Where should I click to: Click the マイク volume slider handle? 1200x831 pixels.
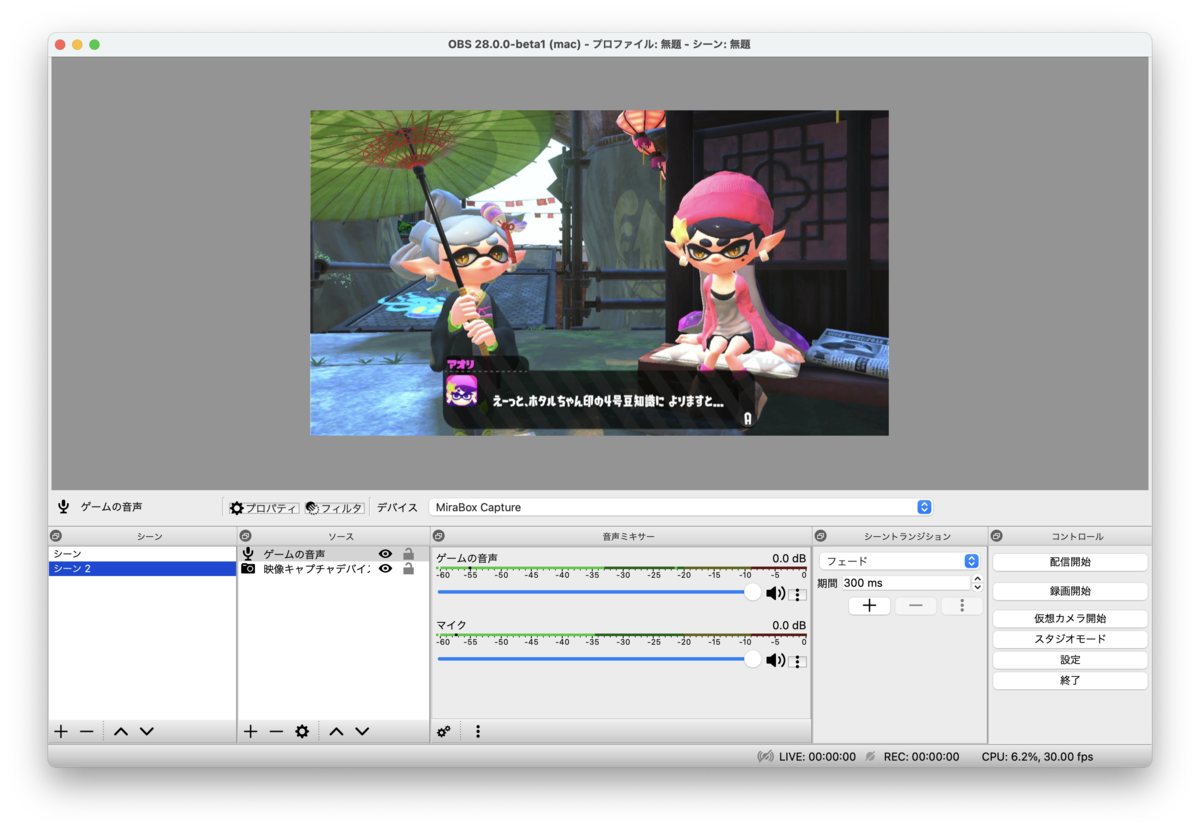(x=752, y=660)
